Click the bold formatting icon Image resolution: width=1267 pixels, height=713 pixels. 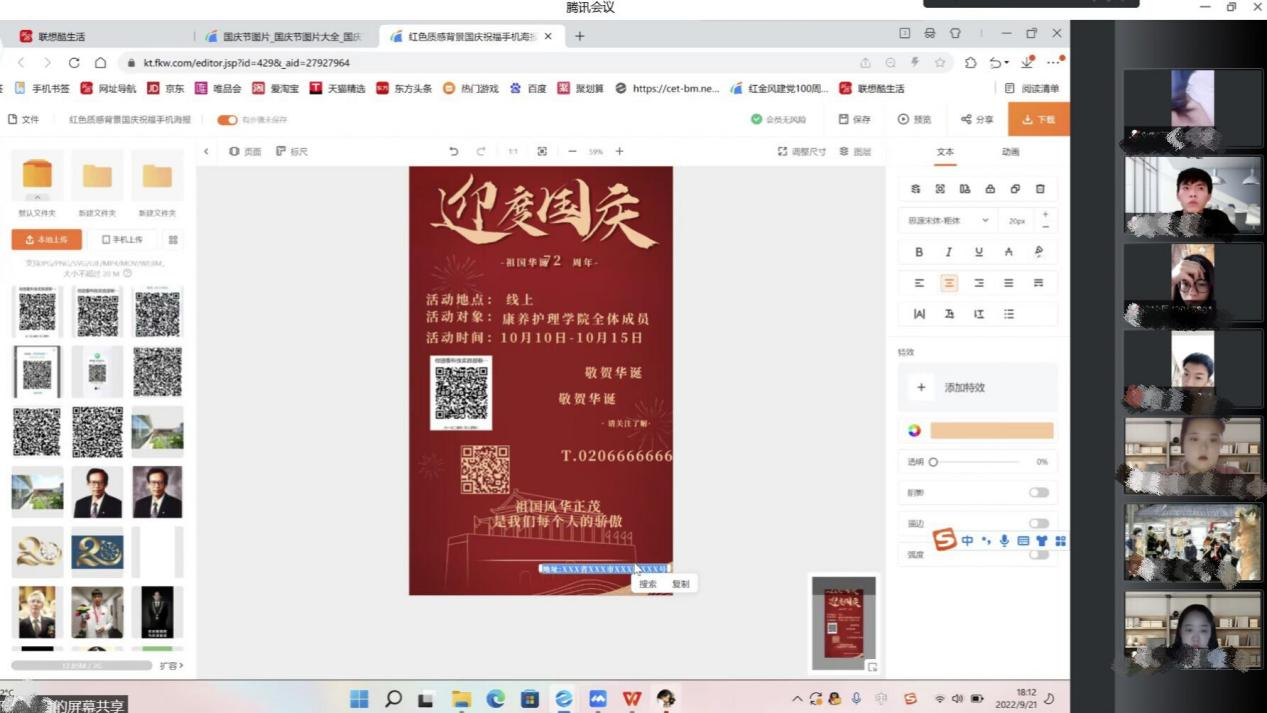point(919,252)
